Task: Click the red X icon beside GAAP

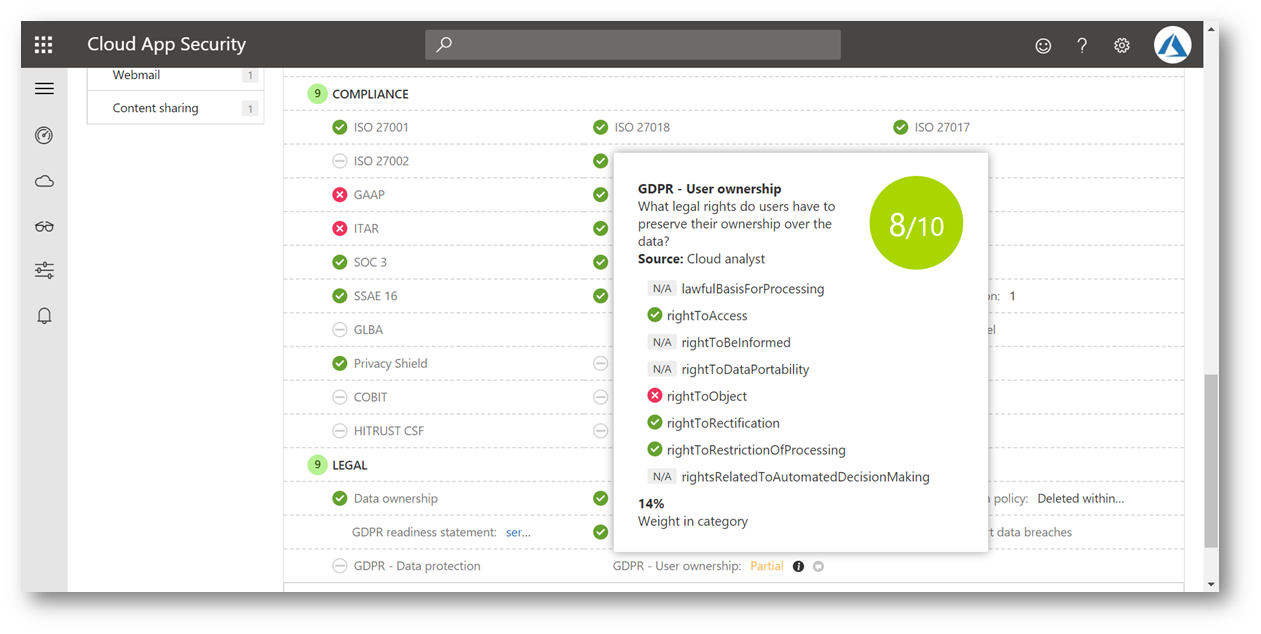Action: [340, 195]
